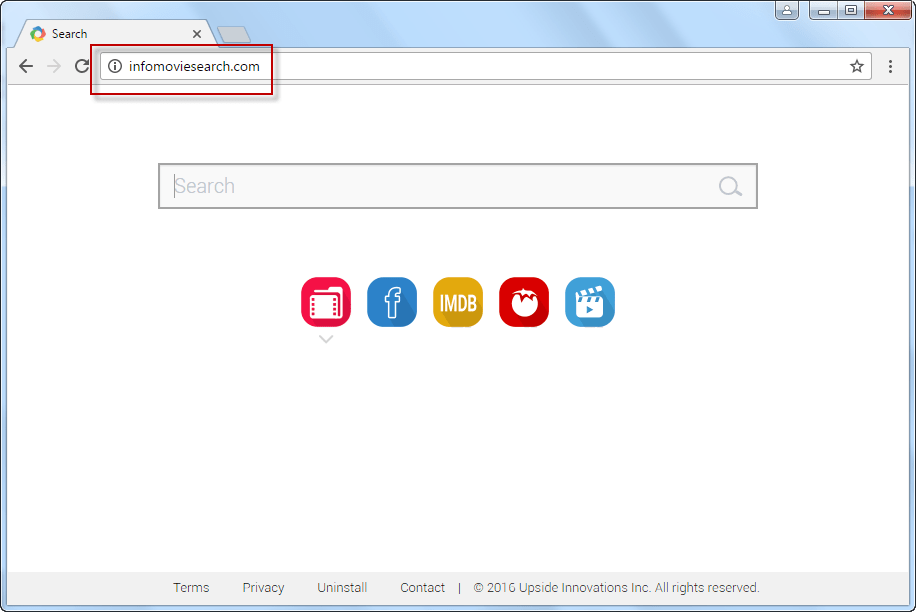This screenshot has height=612, width=916.
Task: Open the IMDB shortcut icon
Action: [x=458, y=302]
